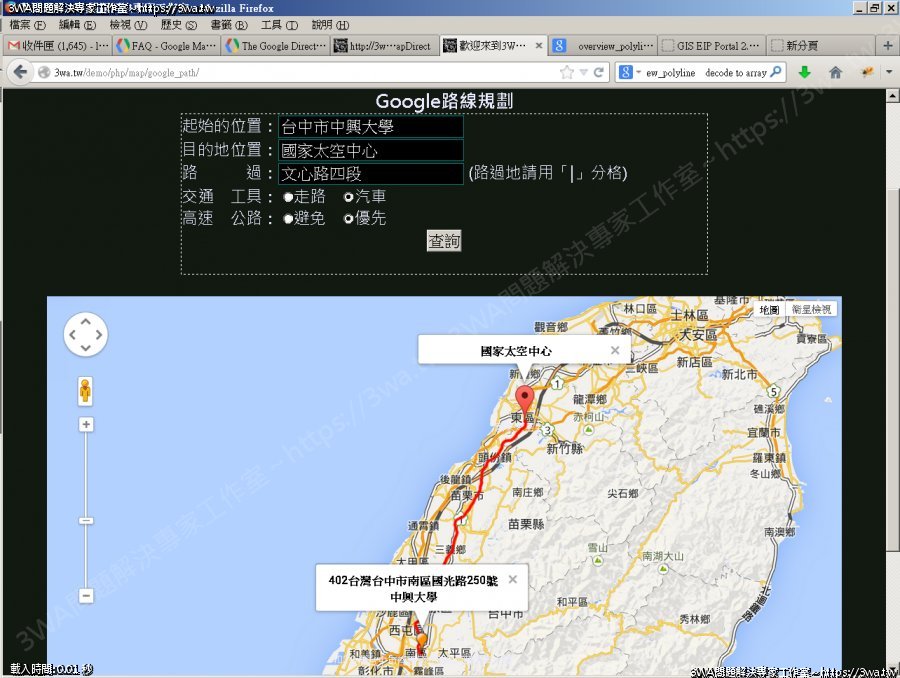Open the 書籤 bookmarks menu

tap(227, 24)
